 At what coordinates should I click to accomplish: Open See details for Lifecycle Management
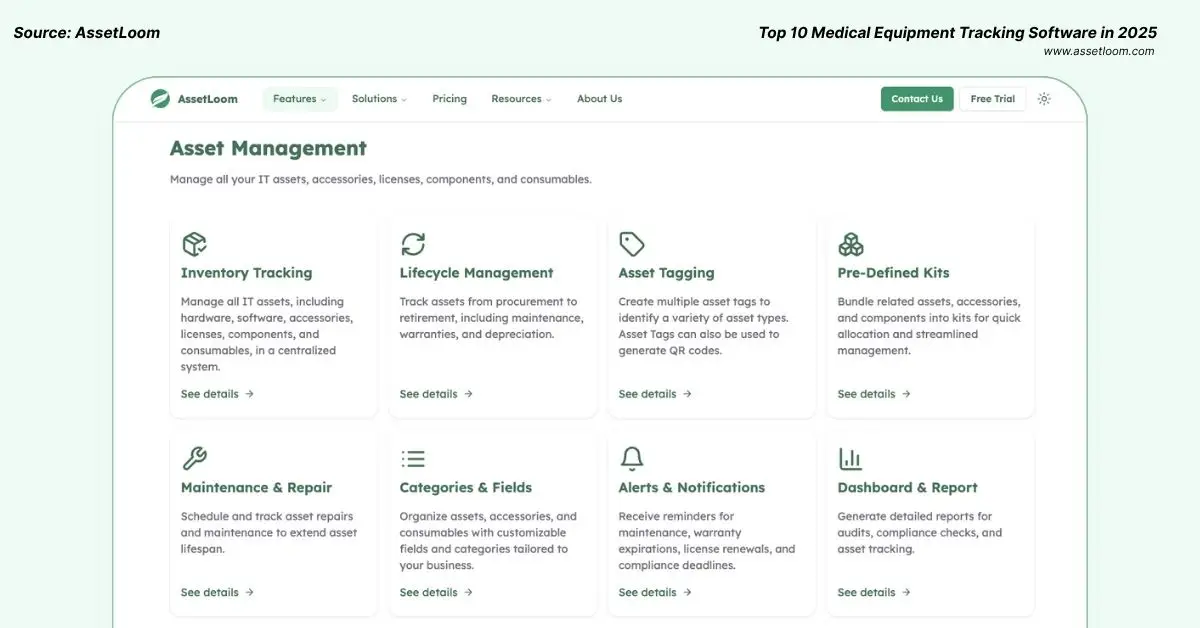click(436, 394)
